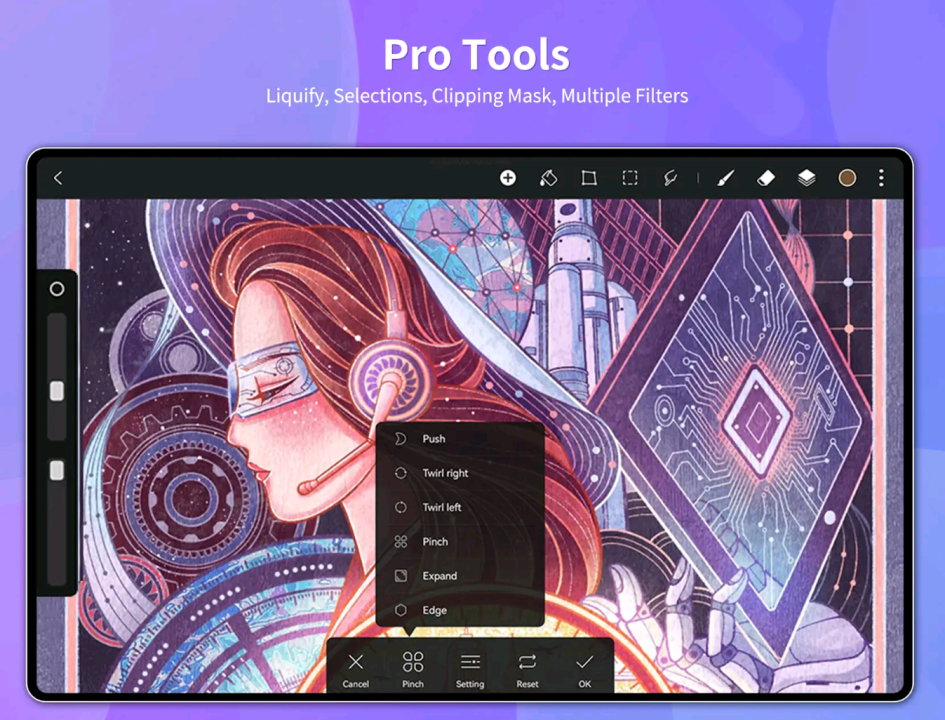This screenshot has height=720, width=945.
Task: Select the paint bucket fill tool
Action: [548, 178]
